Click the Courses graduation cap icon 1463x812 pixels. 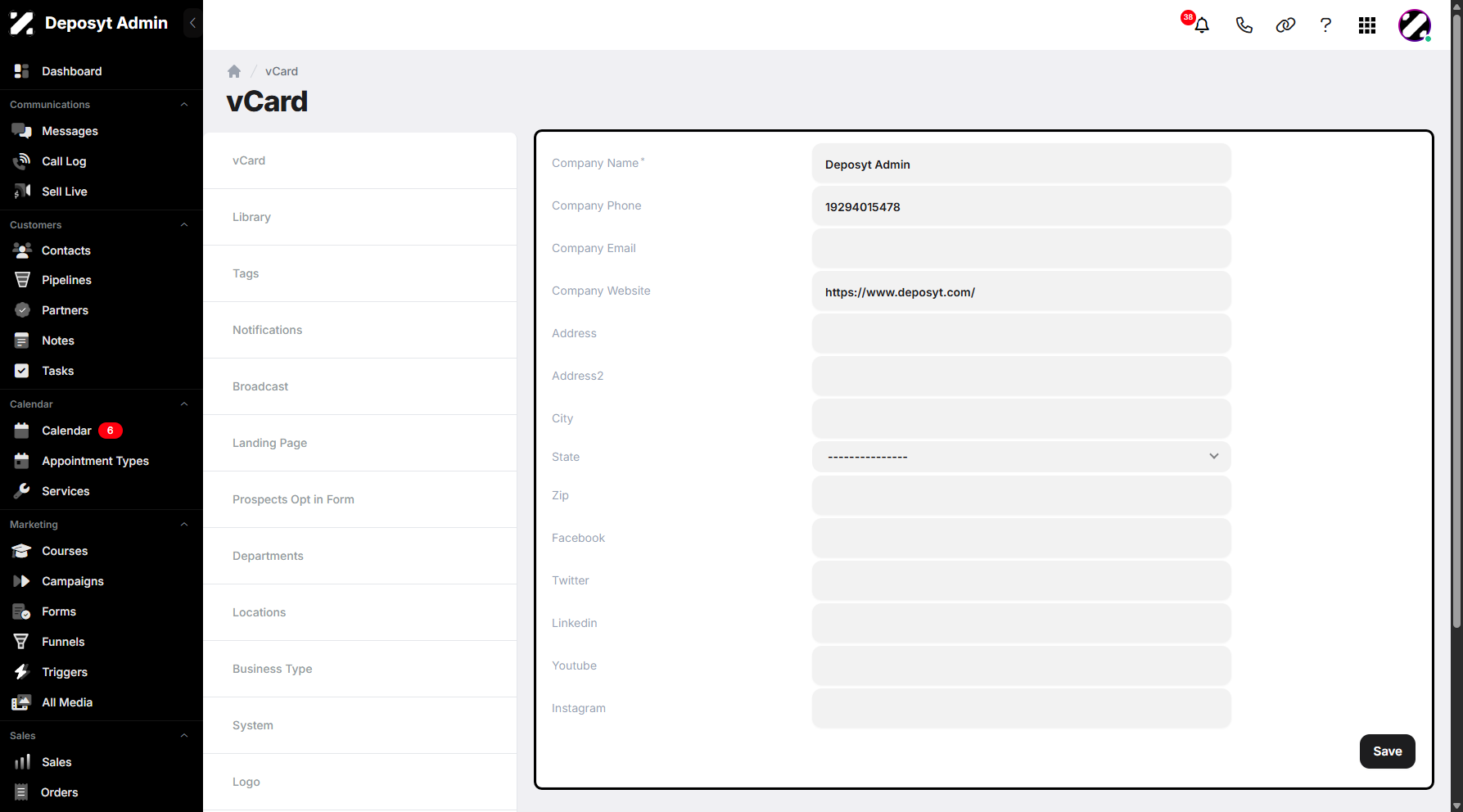click(x=22, y=551)
